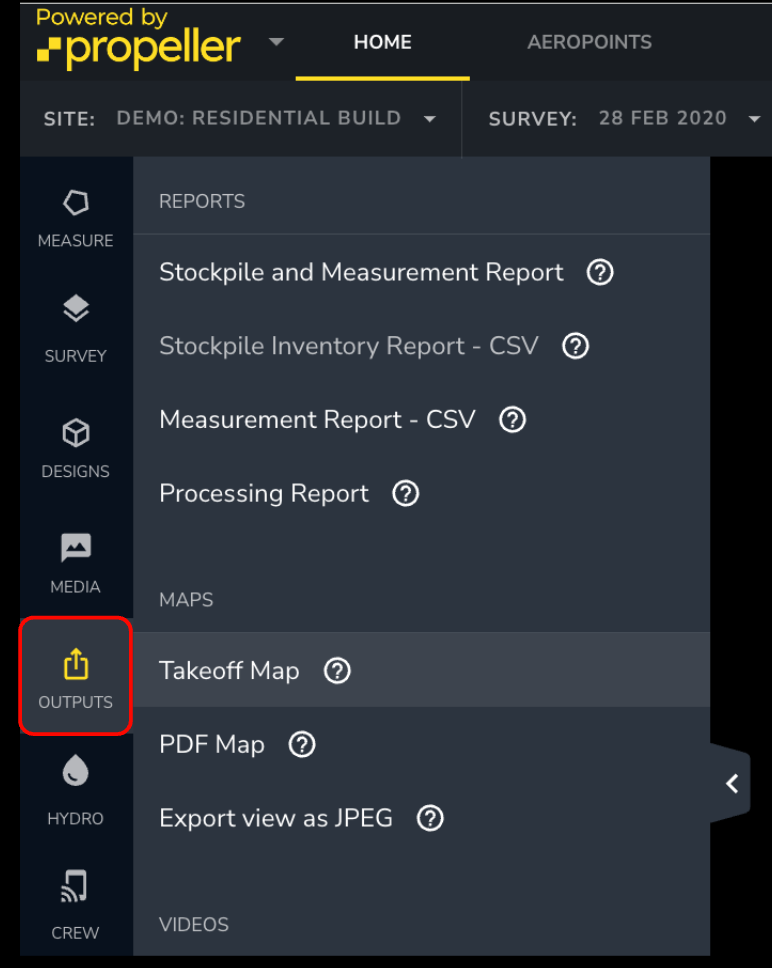772x968 pixels.
Task: Open help for Takeoff Map
Action: [337, 671]
